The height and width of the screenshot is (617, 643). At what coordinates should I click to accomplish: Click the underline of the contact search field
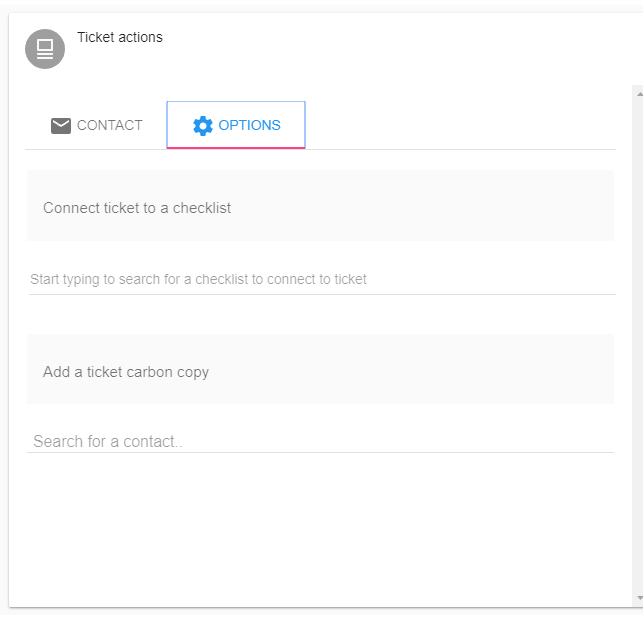320,453
